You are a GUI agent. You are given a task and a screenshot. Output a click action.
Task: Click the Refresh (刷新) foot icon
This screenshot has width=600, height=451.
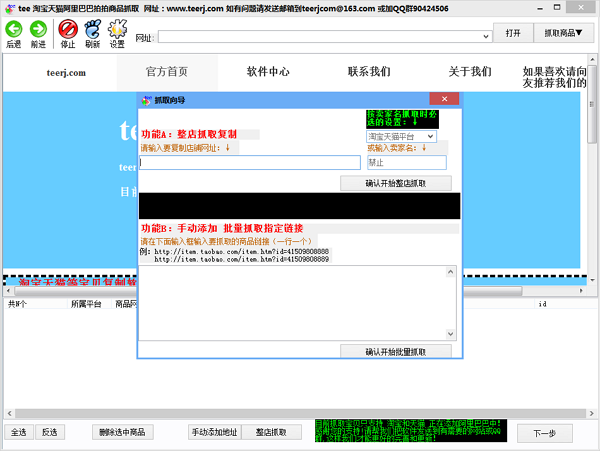[93, 29]
